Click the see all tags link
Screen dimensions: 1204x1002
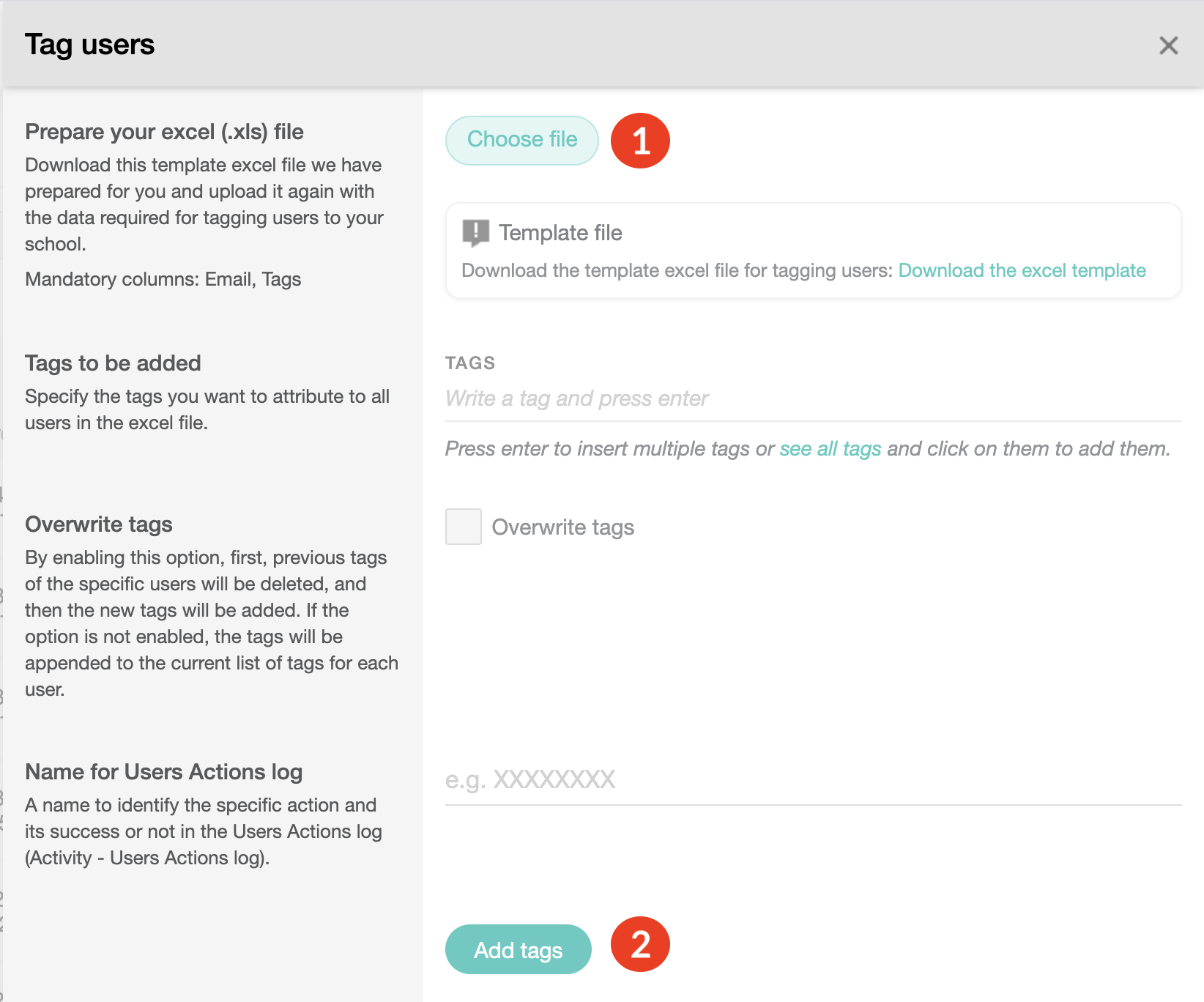click(x=830, y=449)
